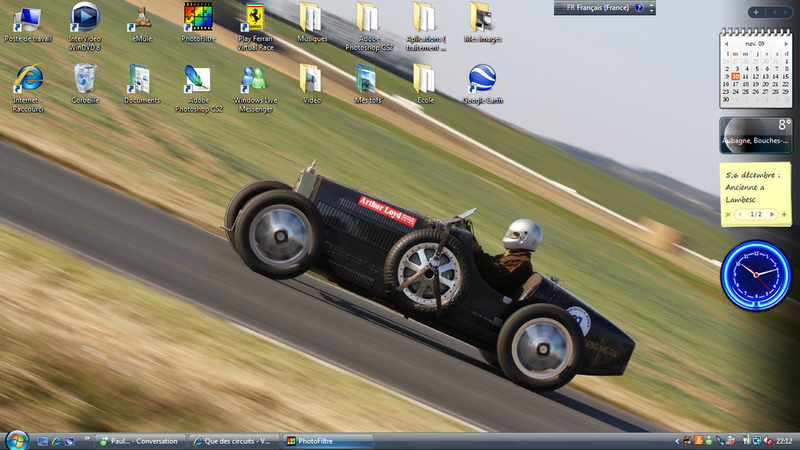Select highlighted day 10 in calendar
The height and width of the screenshot is (450, 800).
(736, 77)
